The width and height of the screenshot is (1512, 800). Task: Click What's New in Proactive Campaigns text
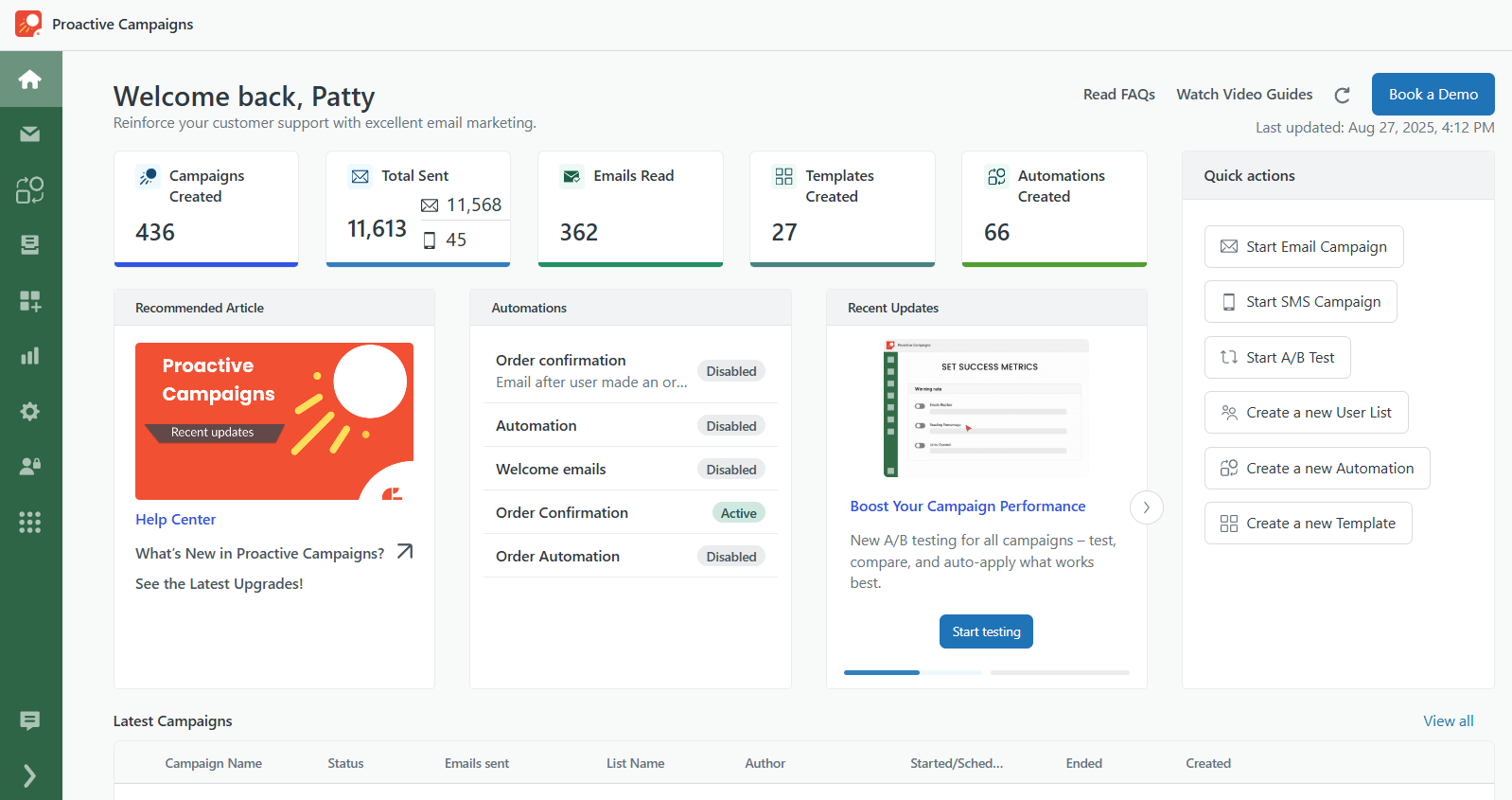click(x=260, y=553)
